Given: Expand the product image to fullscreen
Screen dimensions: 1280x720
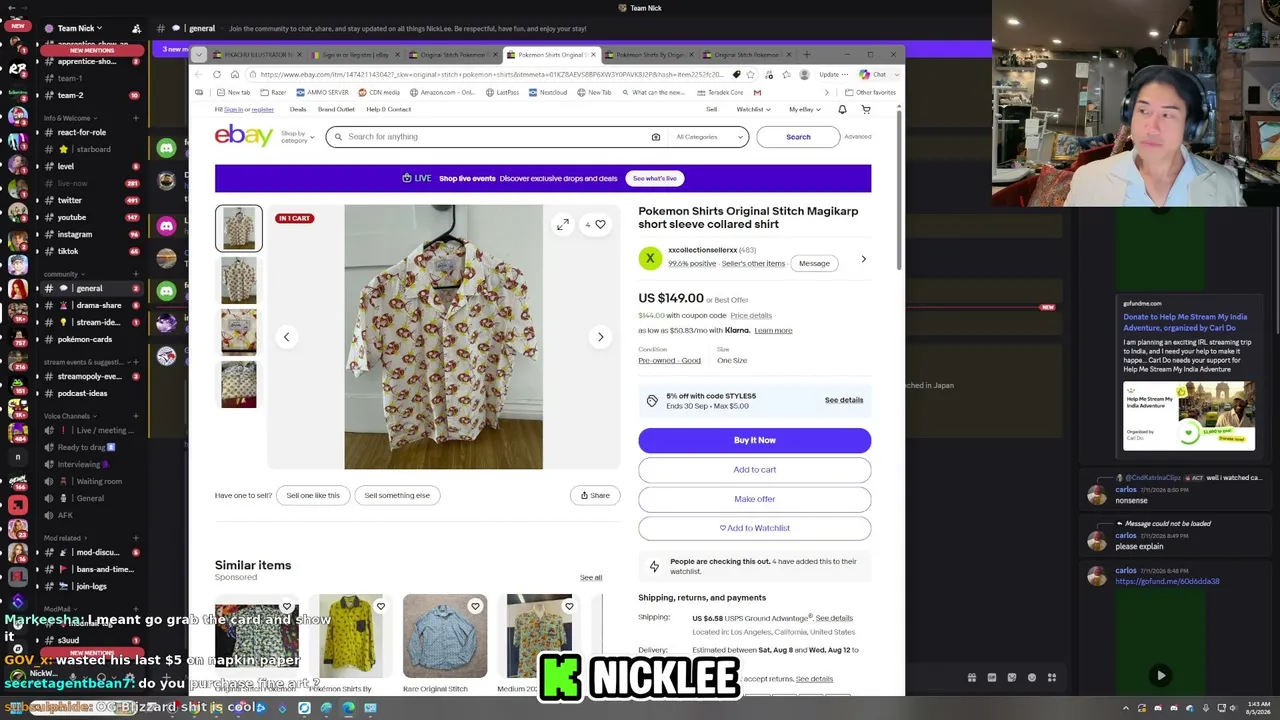Looking at the screenshot, I should [x=563, y=224].
